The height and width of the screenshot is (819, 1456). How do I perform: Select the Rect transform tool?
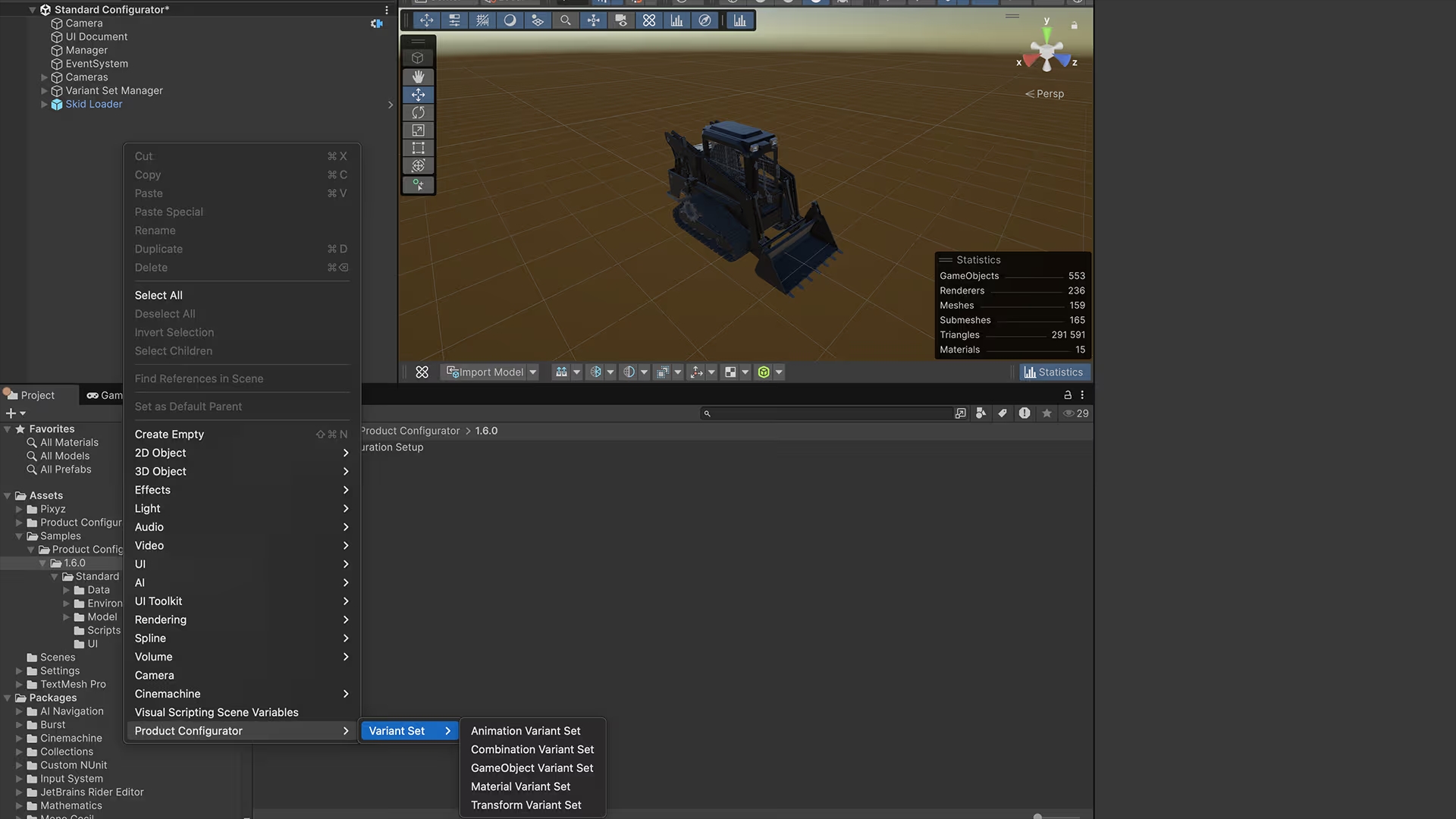(x=418, y=148)
